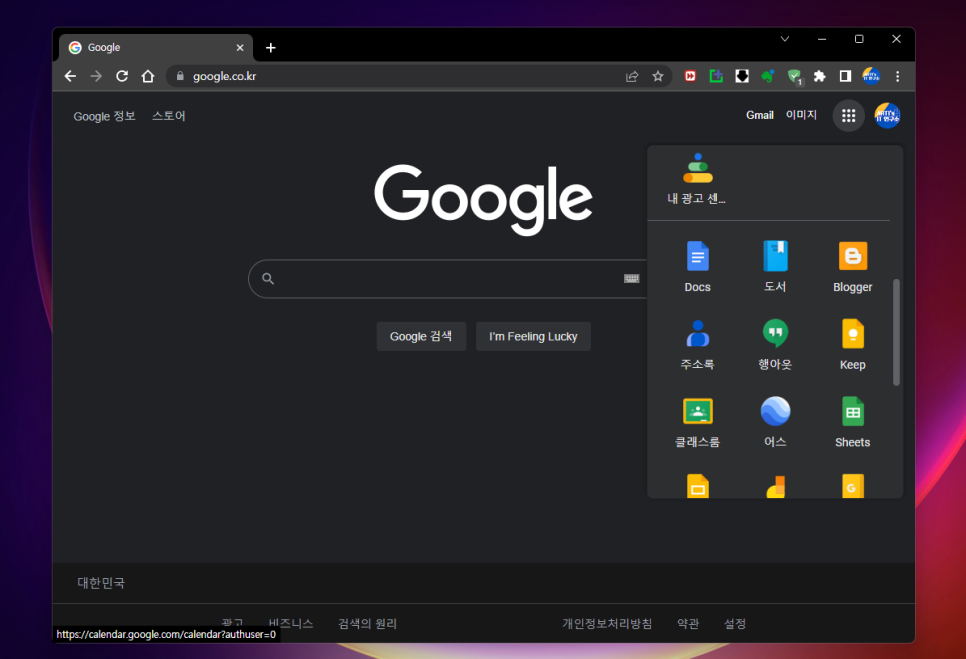Open 개인정보처리방침 privacy link
Image resolution: width=966 pixels, height=659 pixels.
point(607,623)
